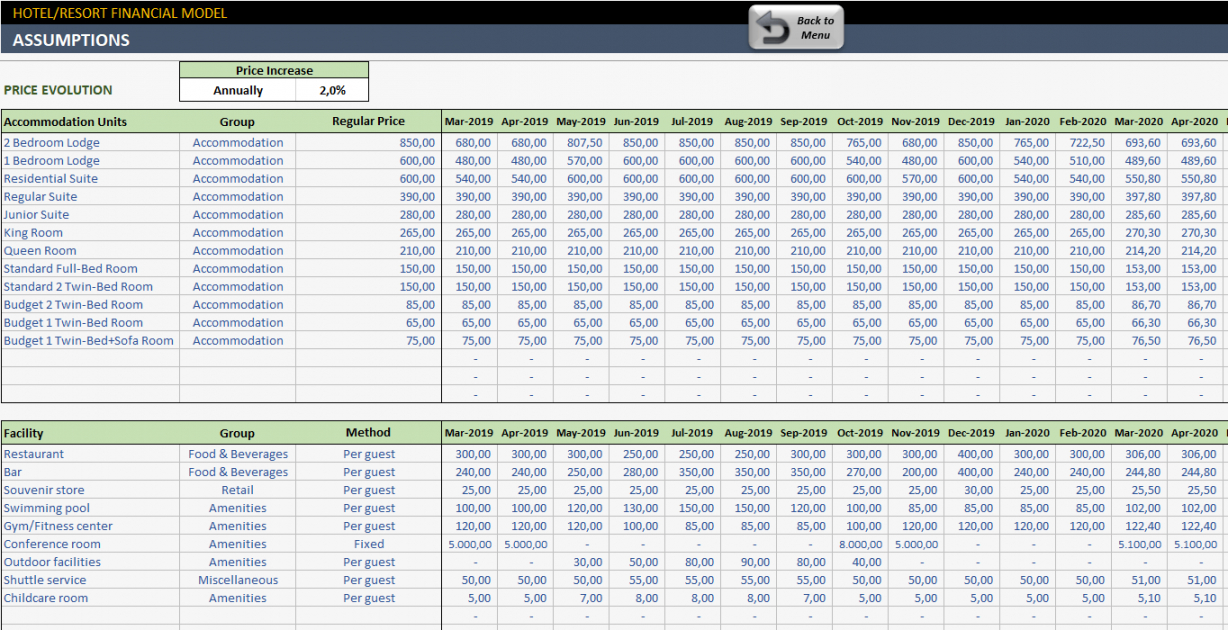Click the ASSUMPTIONS section title
Screen dimensions: 1228x630
tap(71, 40)
